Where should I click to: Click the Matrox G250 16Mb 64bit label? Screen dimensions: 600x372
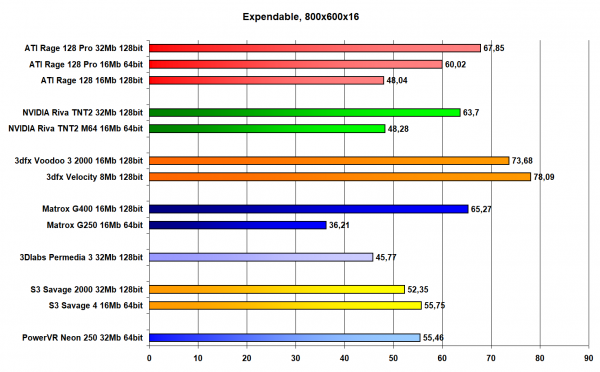[95, 225]
